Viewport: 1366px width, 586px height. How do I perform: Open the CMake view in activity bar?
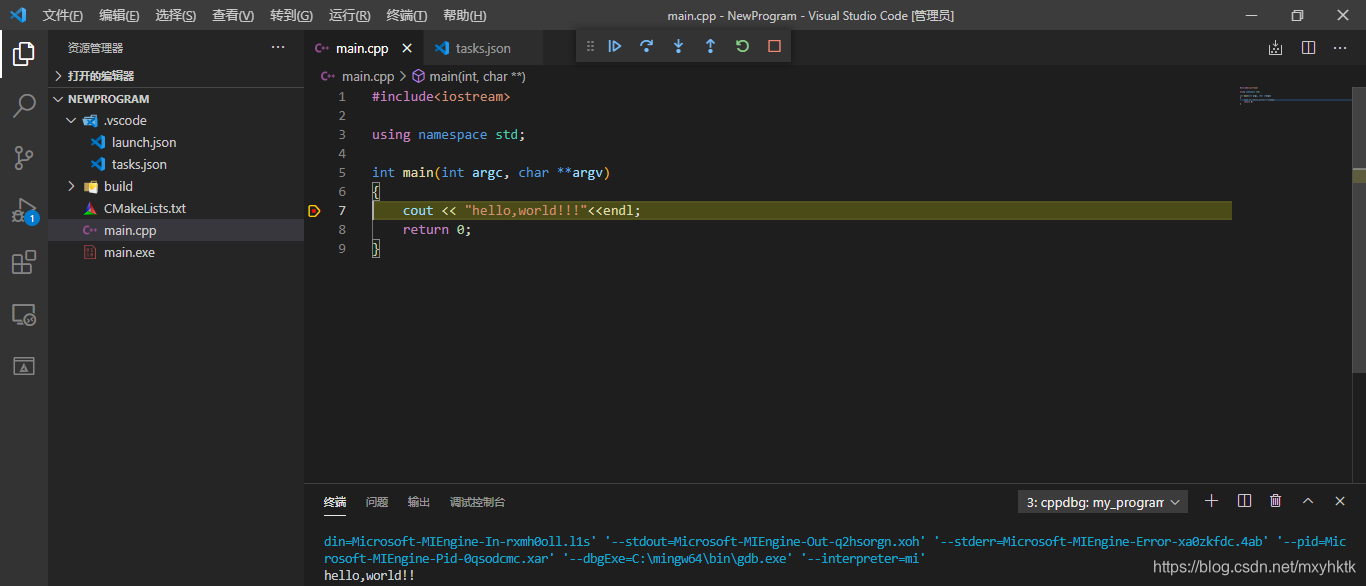(x=24, y=366)
